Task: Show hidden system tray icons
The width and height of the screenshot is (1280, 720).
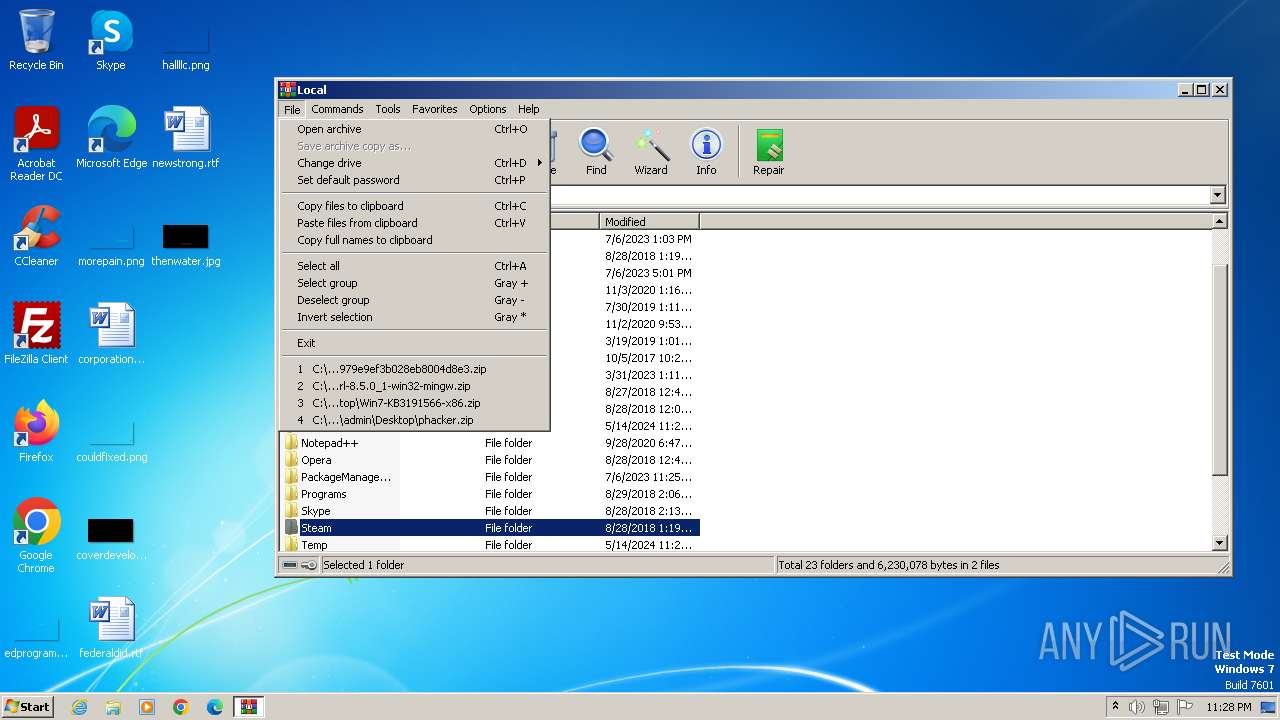Action: [1115, 706]
